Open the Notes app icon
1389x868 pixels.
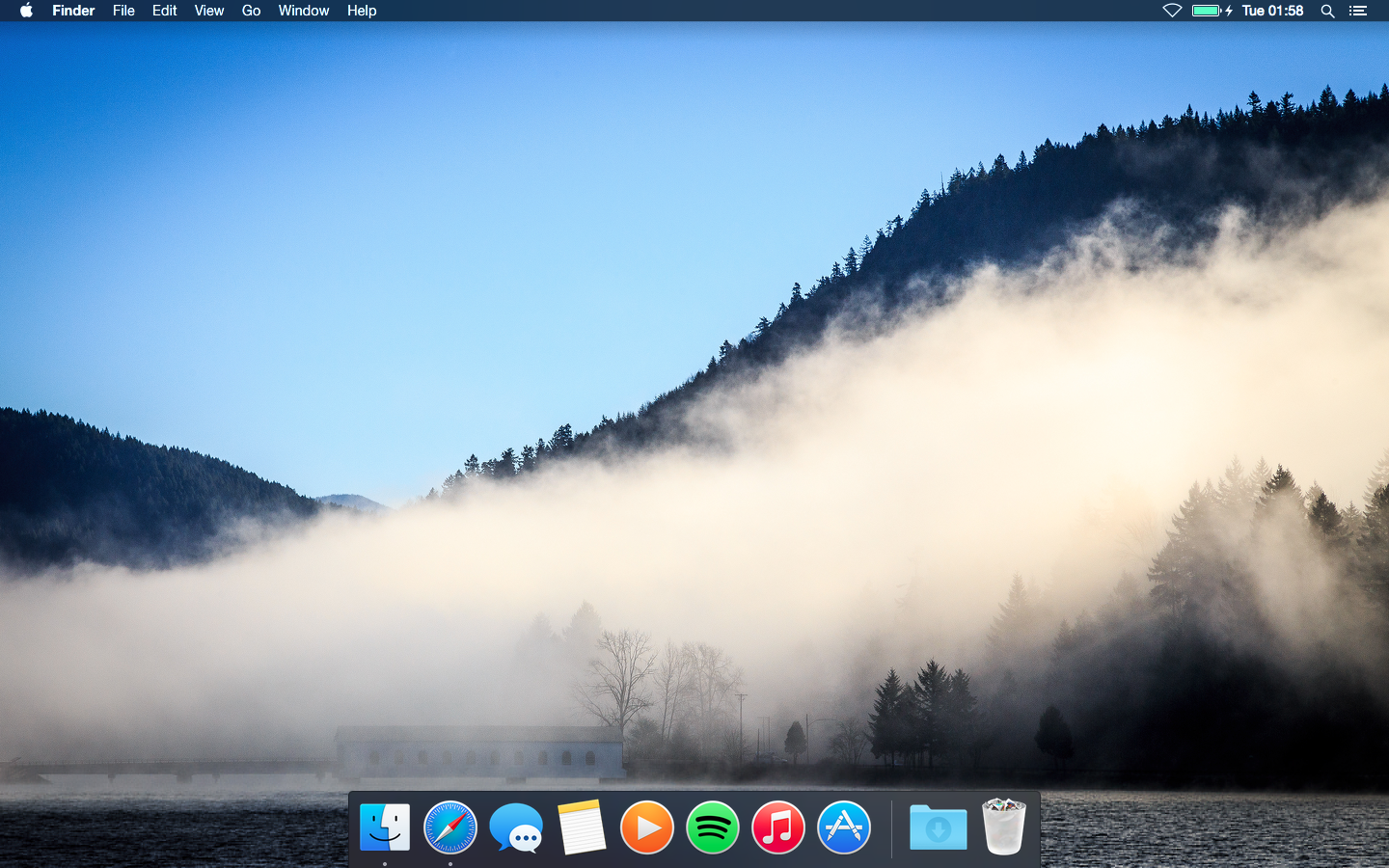click(x=582, y=827)
